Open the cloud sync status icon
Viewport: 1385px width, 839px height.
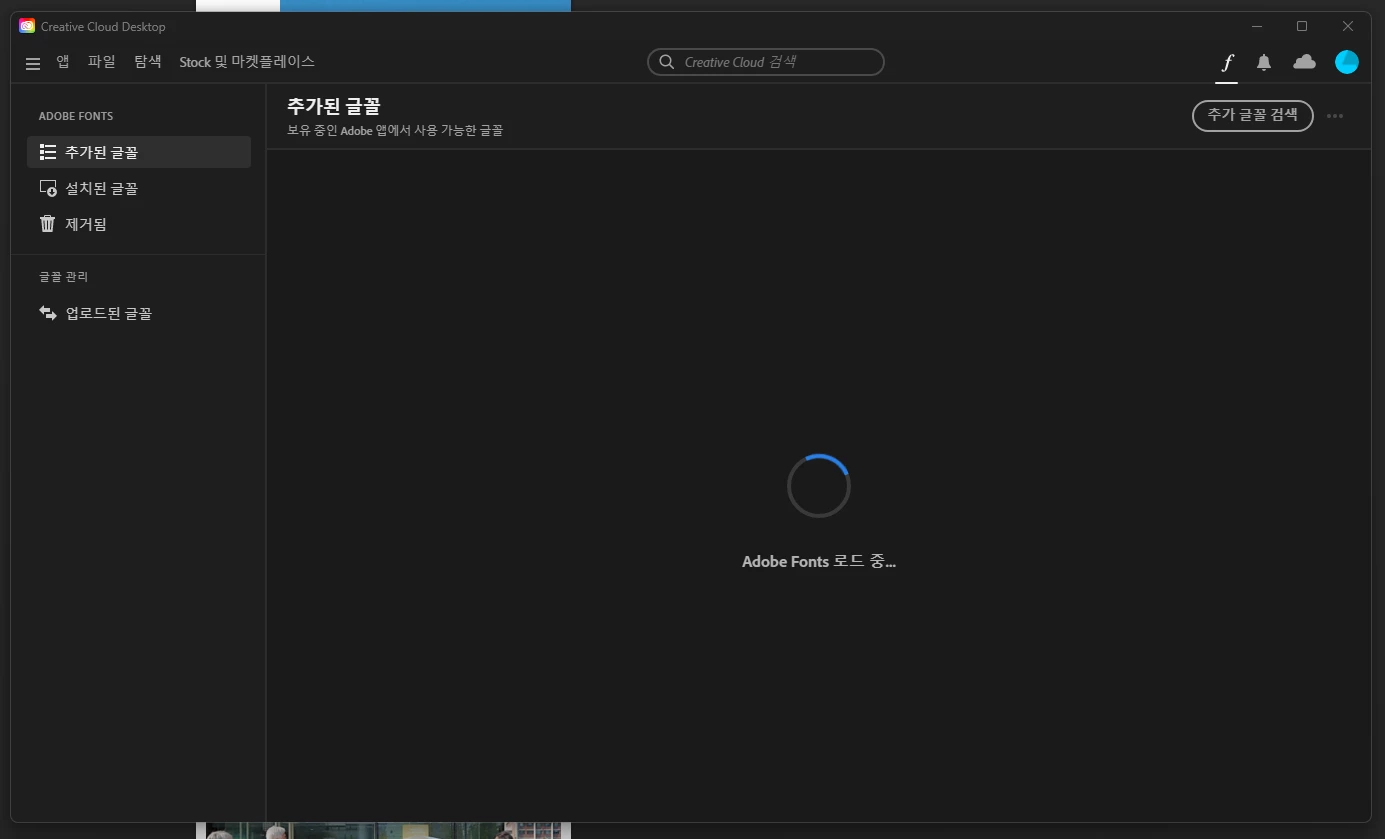point(1304,62)
